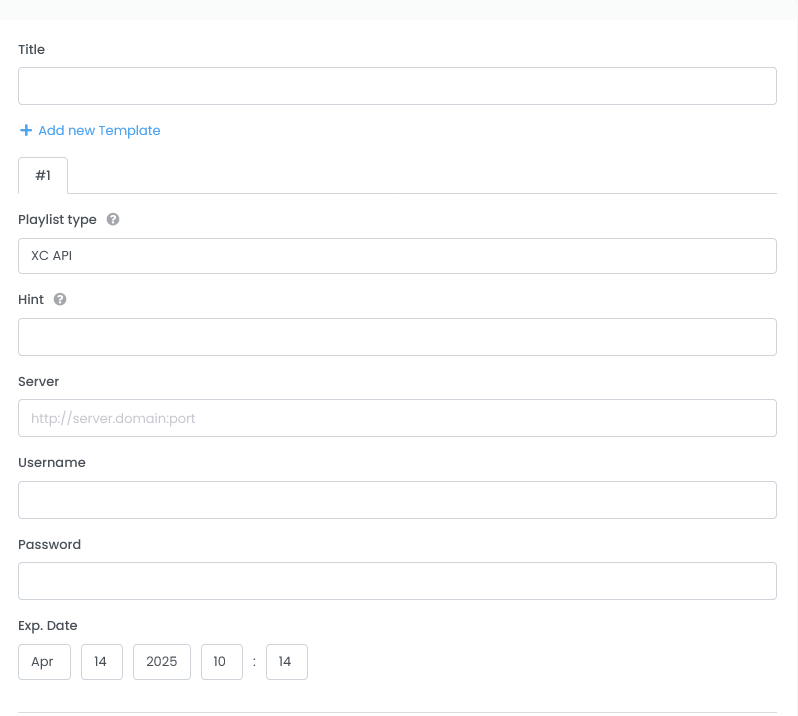The height and width of the screenshot is (716, 798).
Task: Click the Add new Template link text
Action: (x=99, y=131)
